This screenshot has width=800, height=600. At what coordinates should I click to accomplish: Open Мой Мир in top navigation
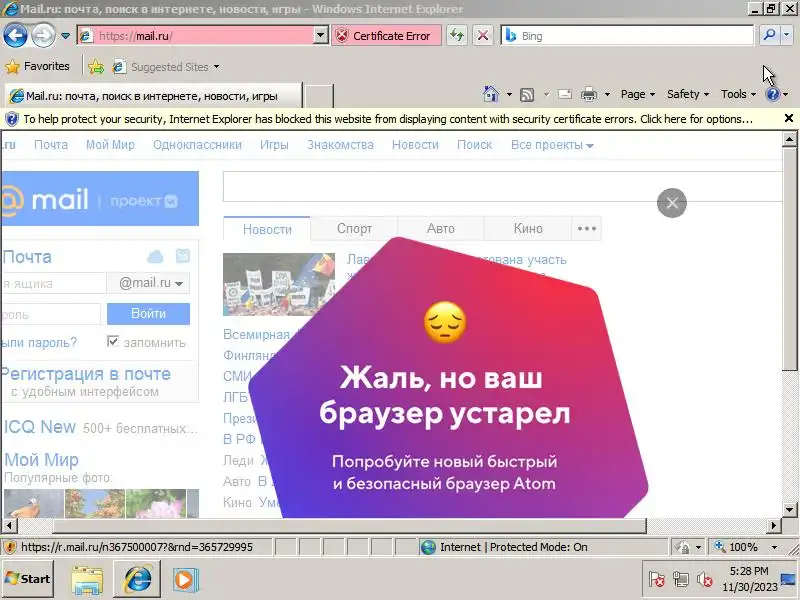pos(110,145)
